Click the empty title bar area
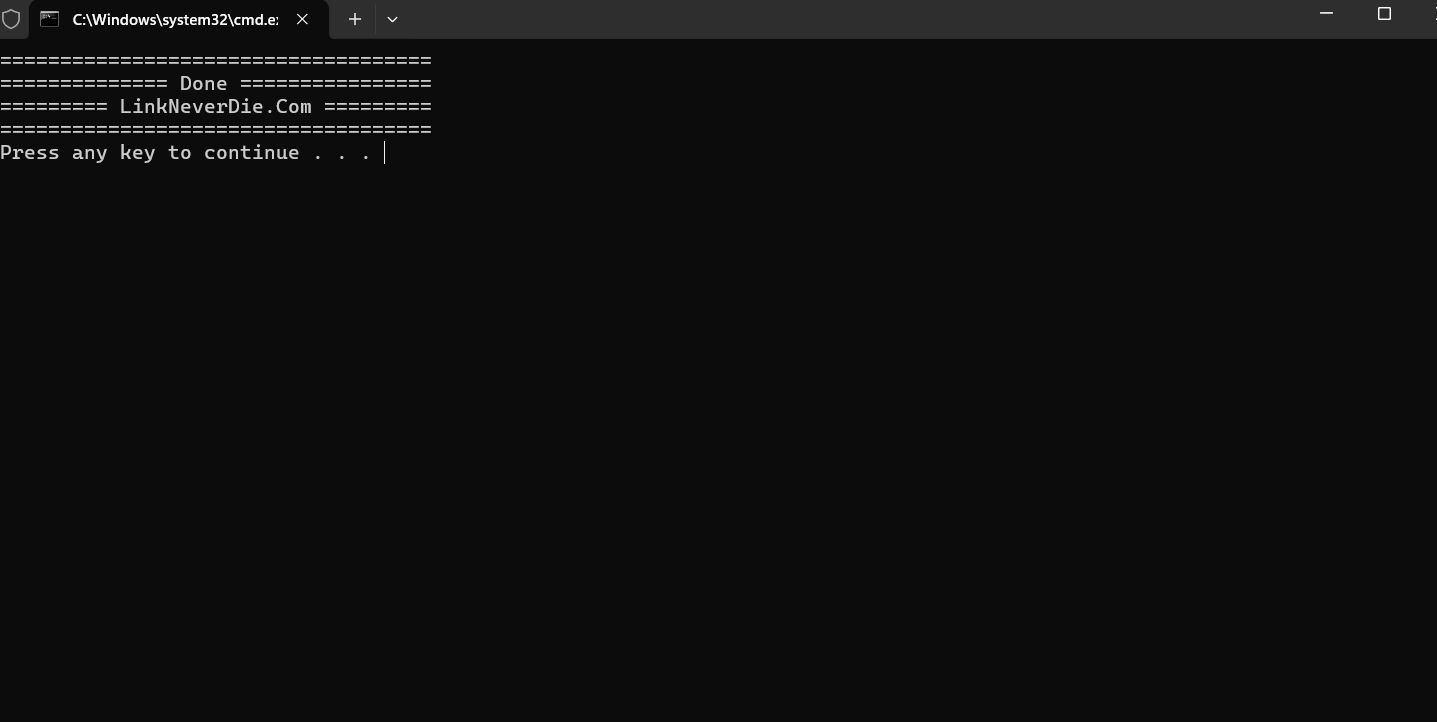Screen dimensions: 1437x722 pyautogui.click(x=850, y=19)
